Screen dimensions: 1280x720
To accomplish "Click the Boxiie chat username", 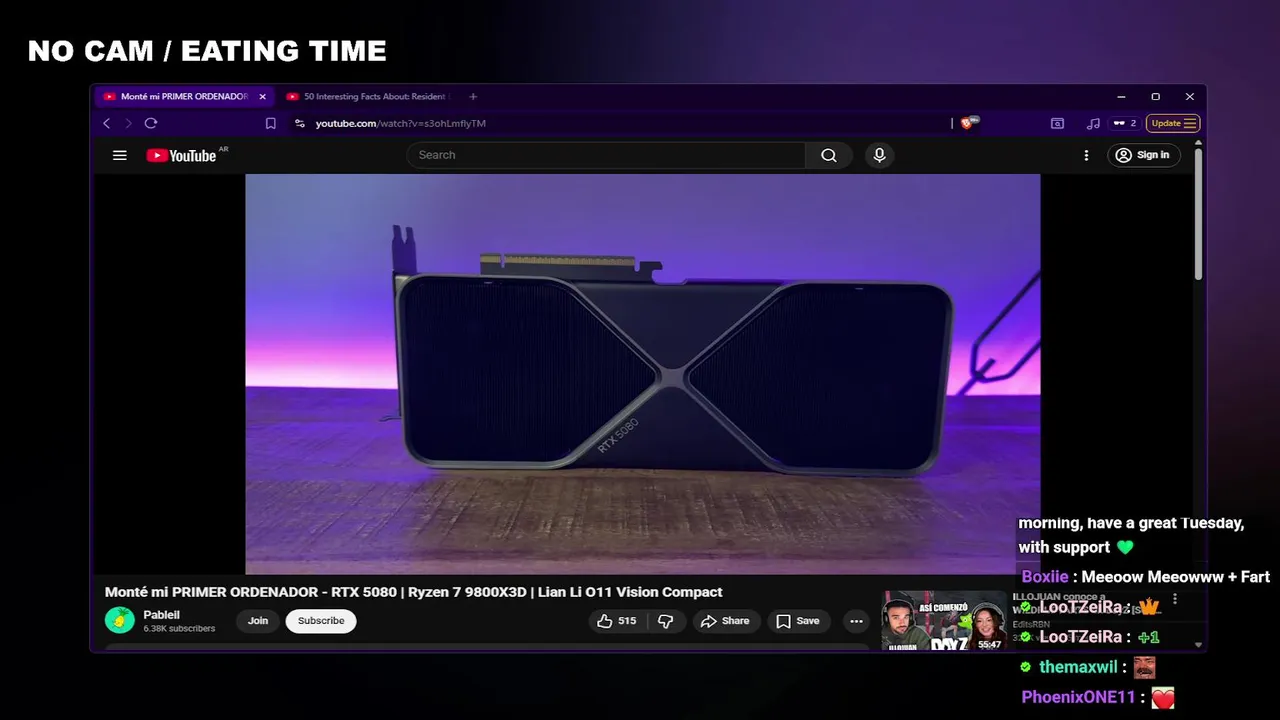I will point(1045,577).
